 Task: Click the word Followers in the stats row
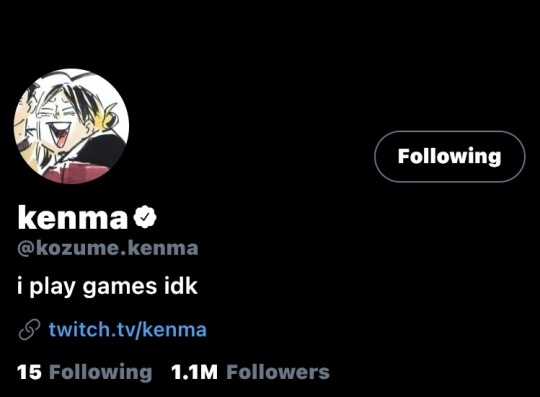tap(278, 372)
